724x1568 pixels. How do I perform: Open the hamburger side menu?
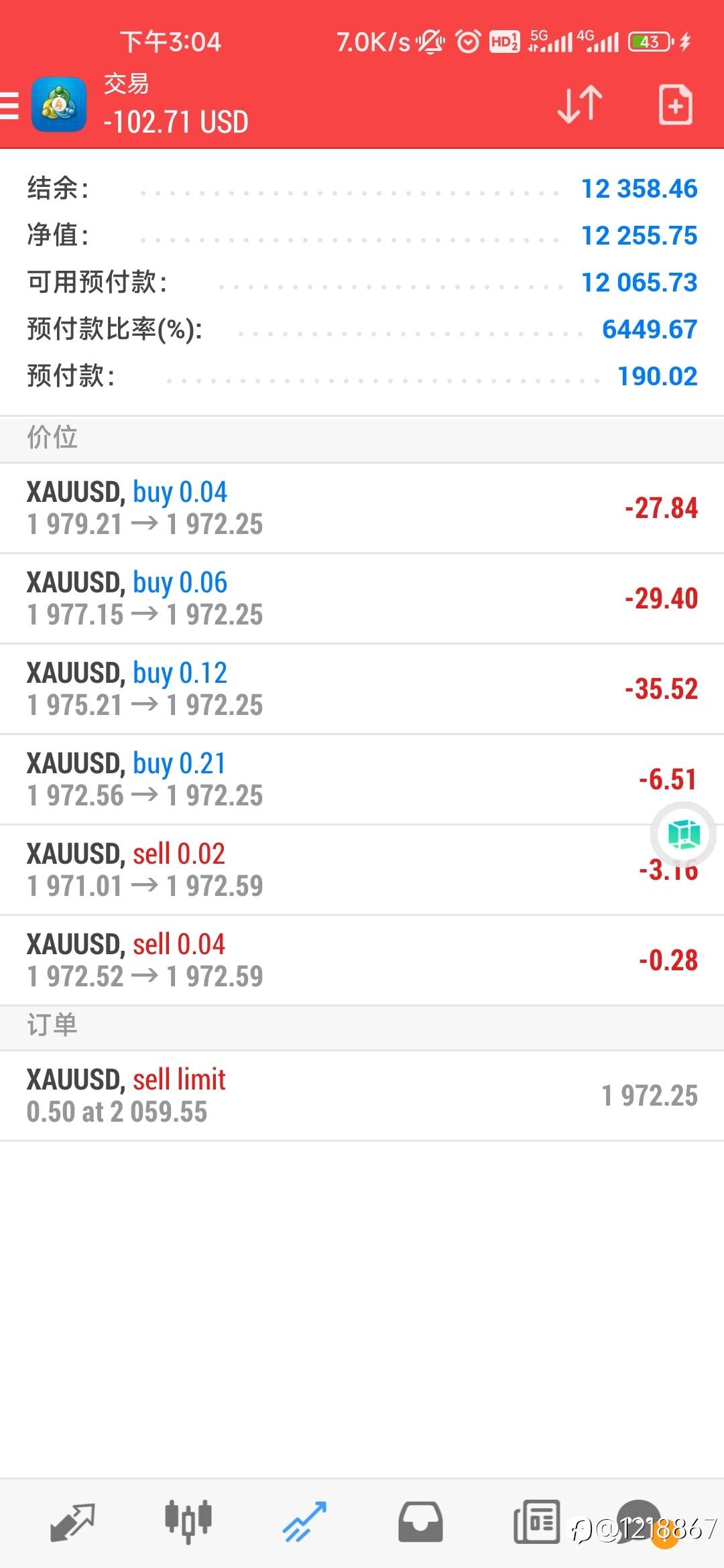(11, 105)
